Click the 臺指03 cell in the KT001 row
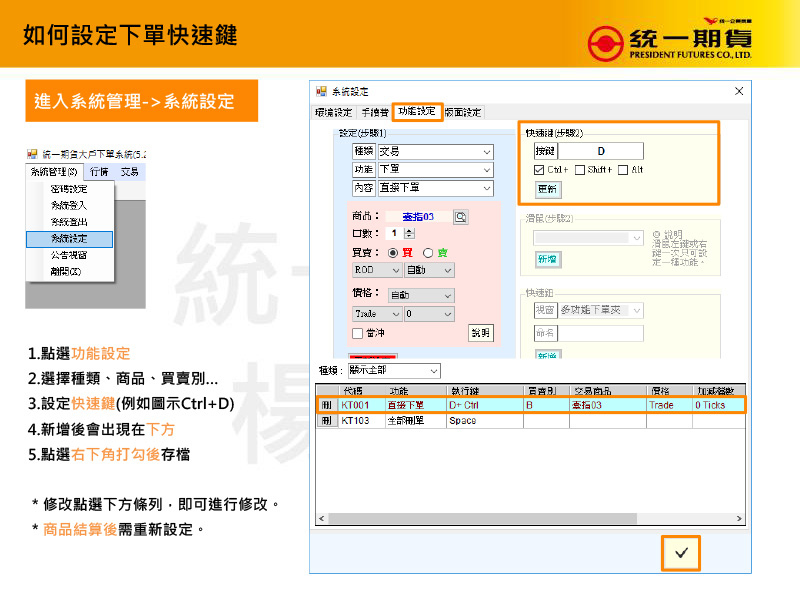Screen dimensions: 800x598 (x=607, y=405)
